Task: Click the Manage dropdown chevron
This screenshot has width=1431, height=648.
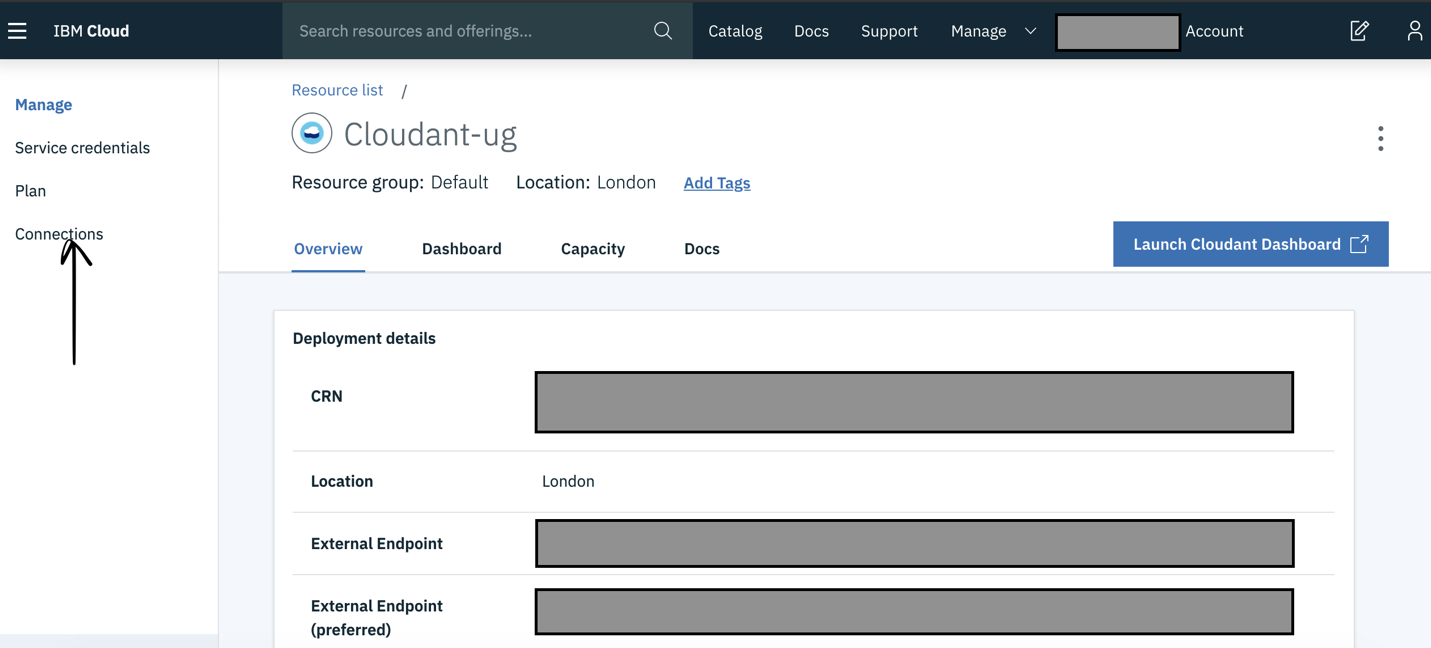Action: point(1030,31)
